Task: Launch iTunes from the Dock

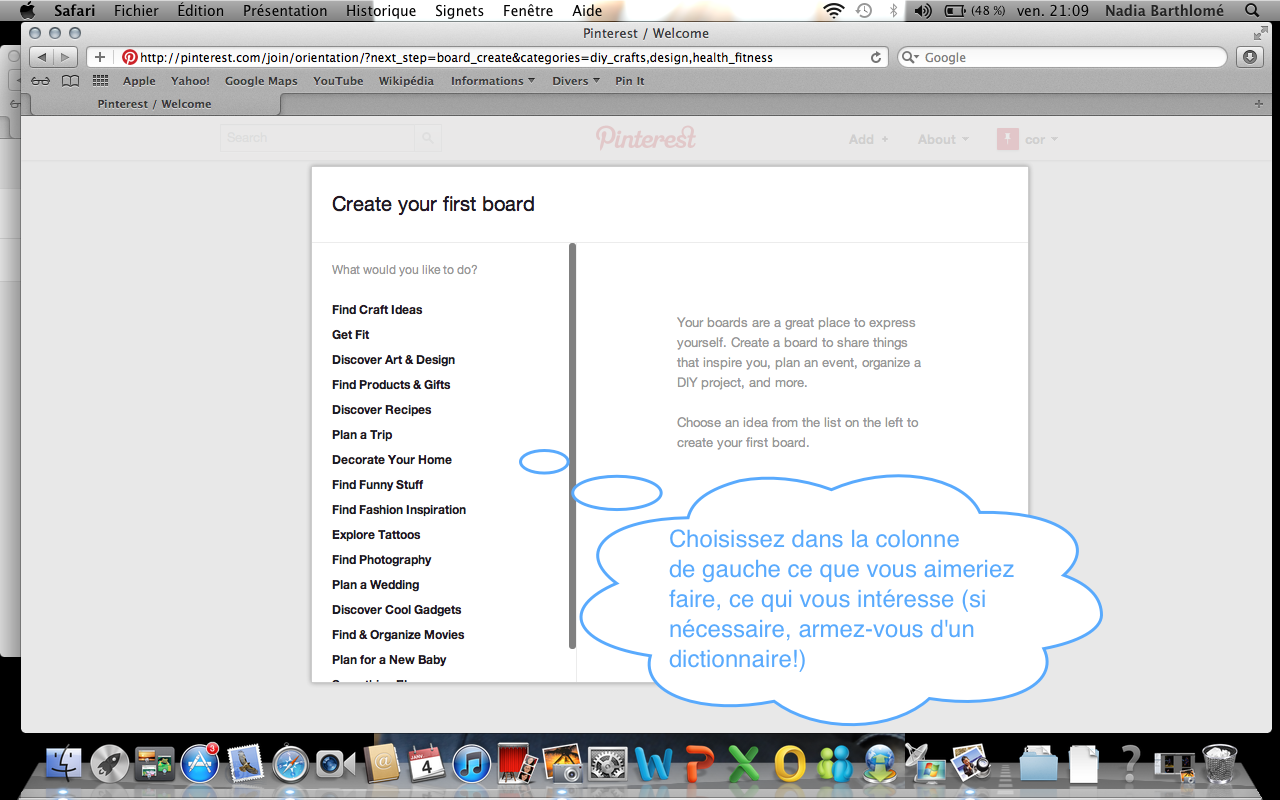Action: [x=471, y=764]
